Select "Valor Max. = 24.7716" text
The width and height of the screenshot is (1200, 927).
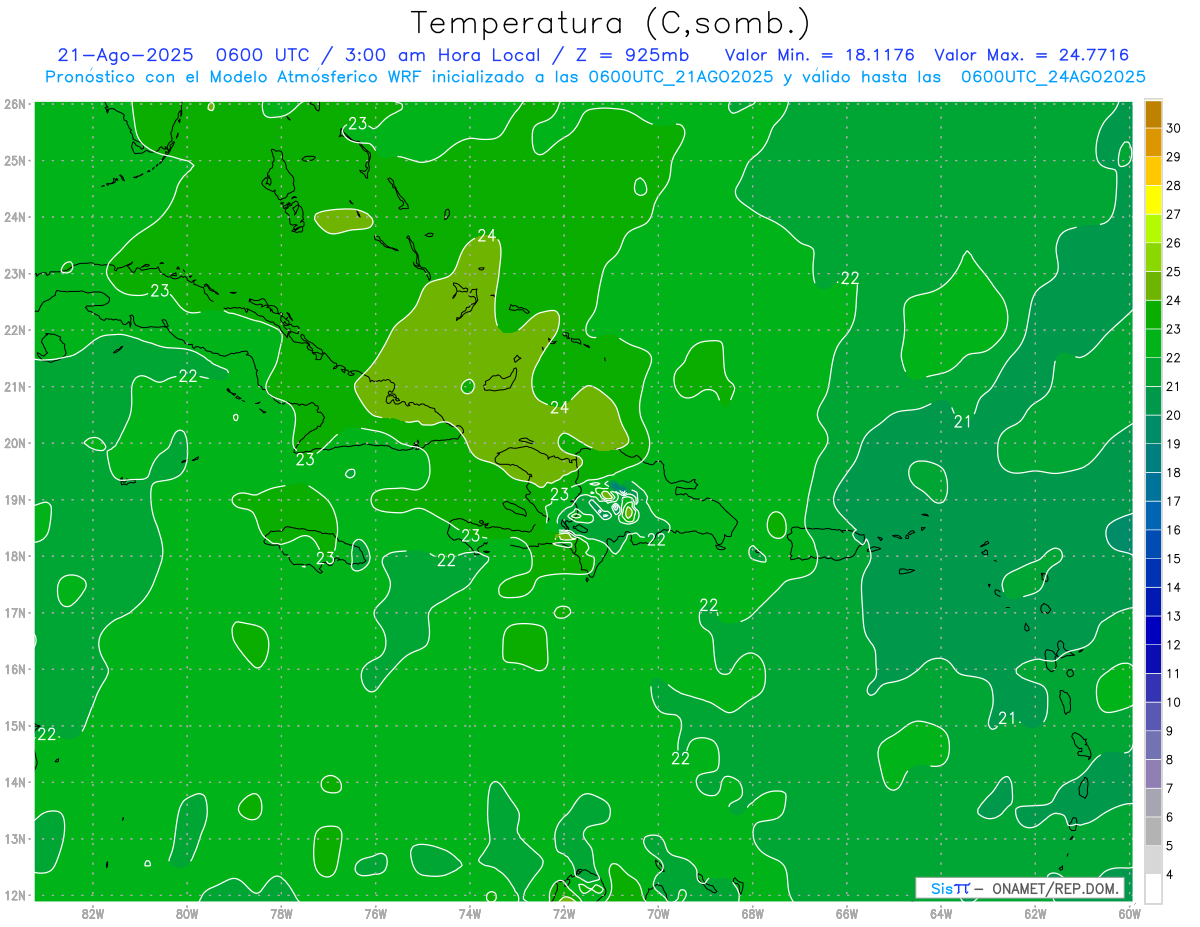point(1032,56)
